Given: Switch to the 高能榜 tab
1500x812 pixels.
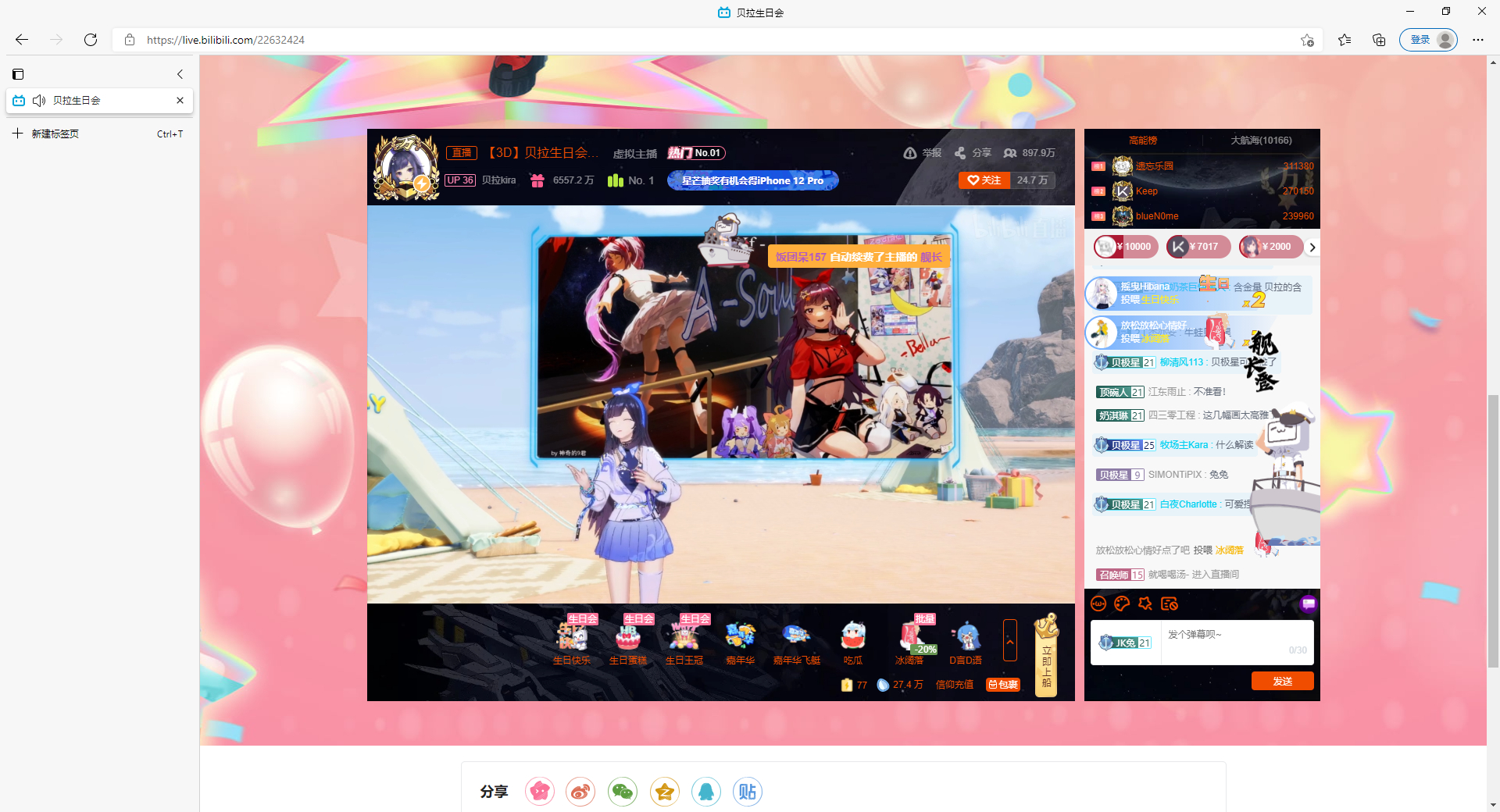Looking at the screenshot, I should 1142,141.
